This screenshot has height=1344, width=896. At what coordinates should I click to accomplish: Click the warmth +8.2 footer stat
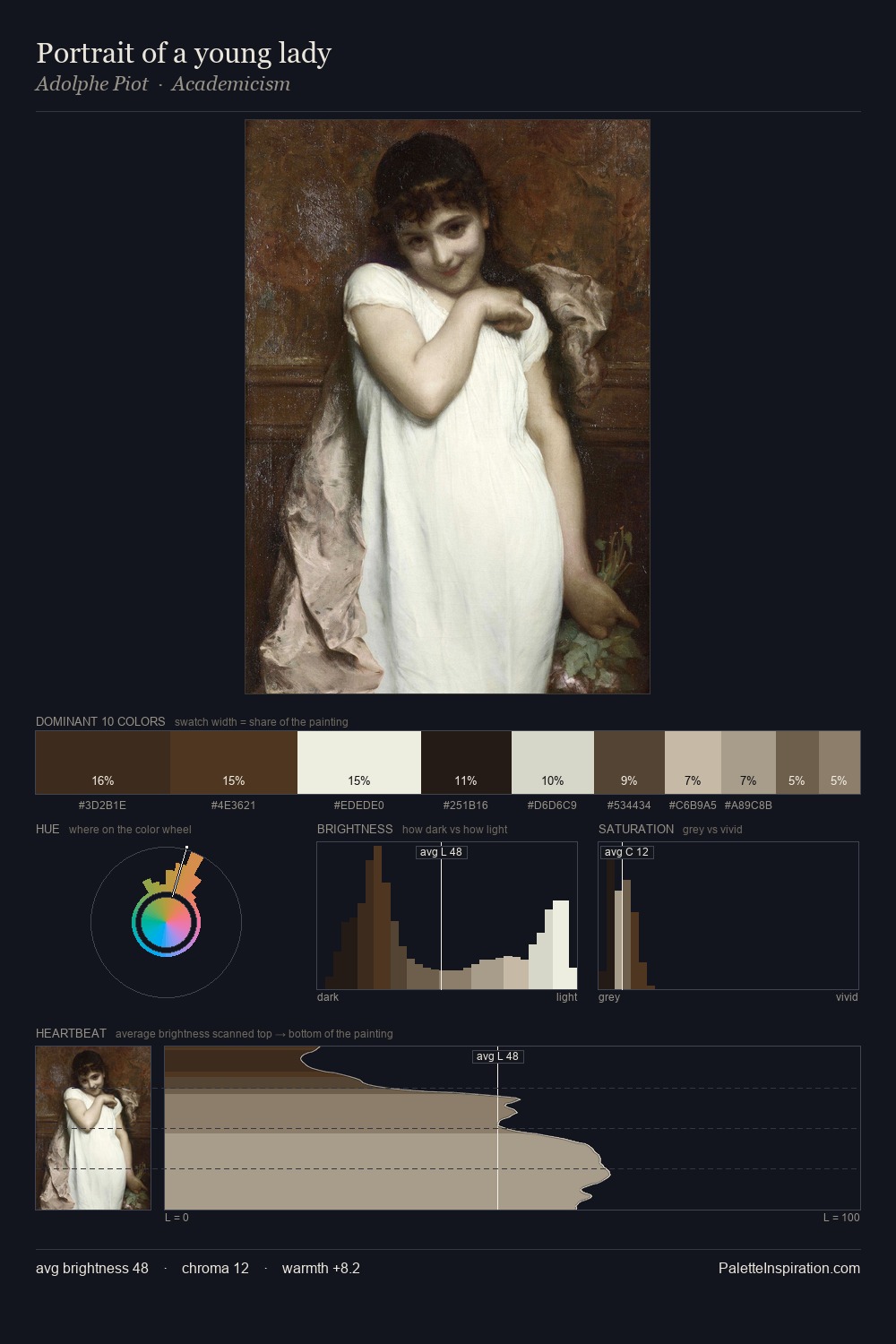(x=321, y=1268)
